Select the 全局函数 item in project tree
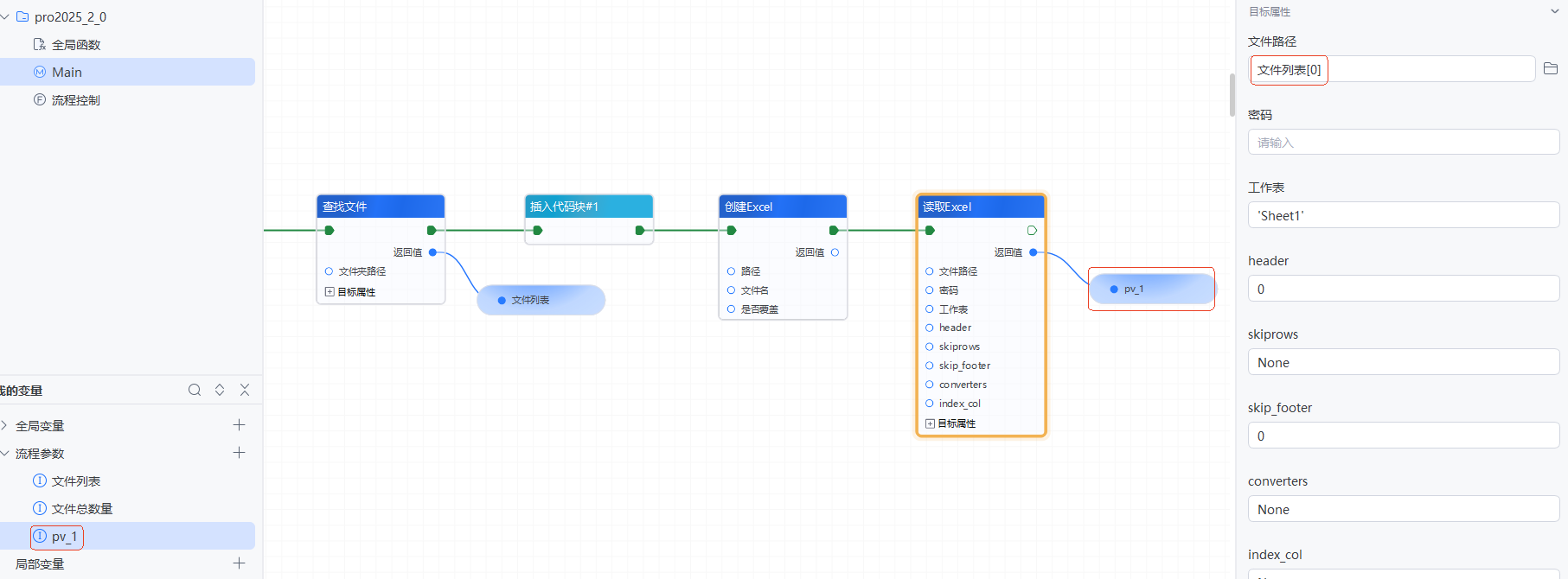This screenshot has width=1568, height=579. click(x=75, y=45)
